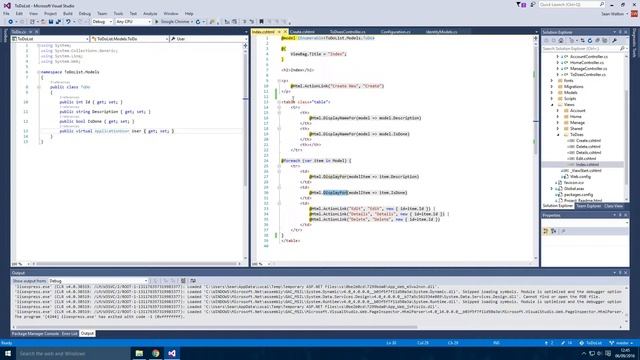
Task: Click Categorized icon in Properties panel
Action: [x=546, y=231]
